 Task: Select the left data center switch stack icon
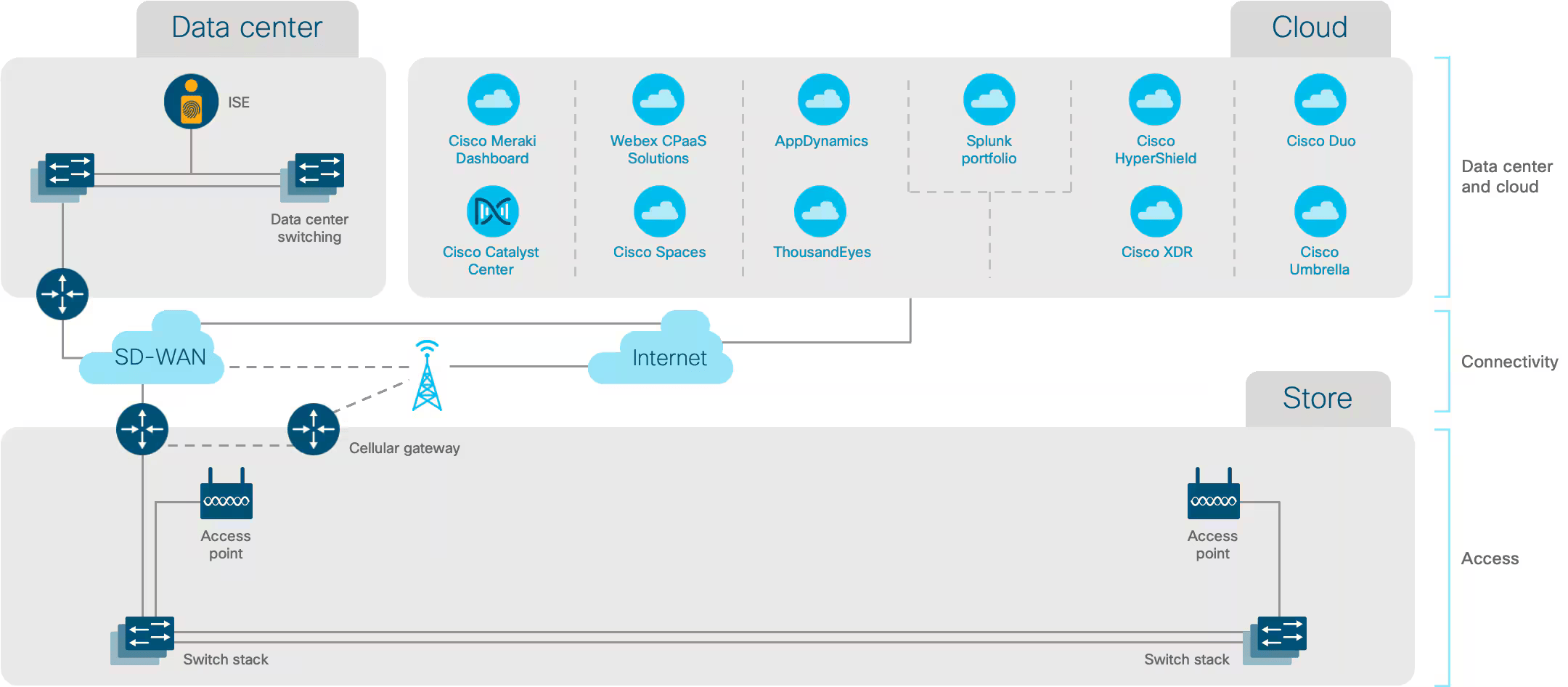click(62, 177)
